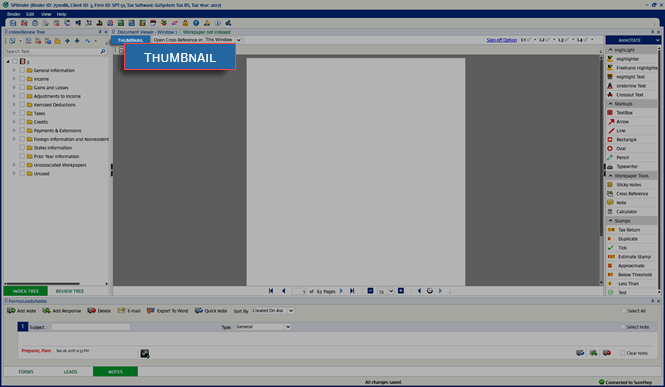The height and width of the screenshot is (387, 665).
Task: Select the Oval markup tool
Action: click(632, 148)
